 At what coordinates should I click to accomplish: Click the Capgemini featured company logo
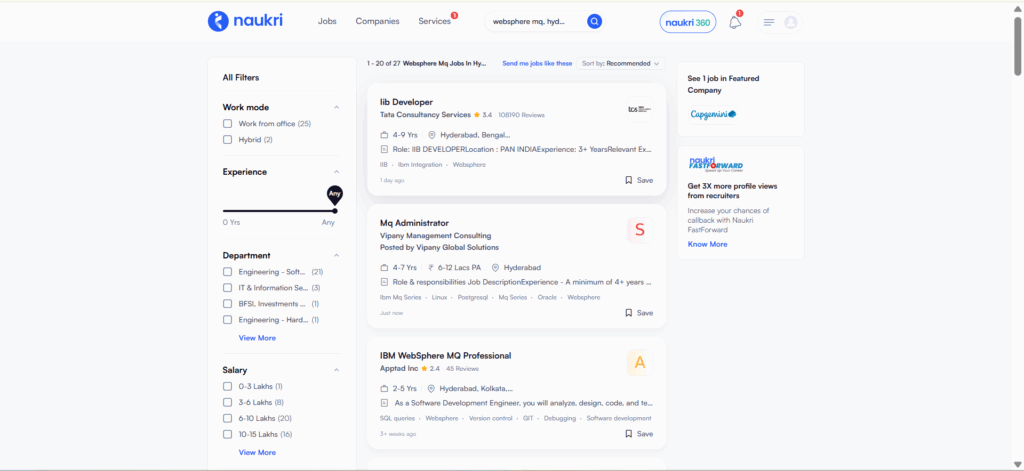click(x=713, y=114)
